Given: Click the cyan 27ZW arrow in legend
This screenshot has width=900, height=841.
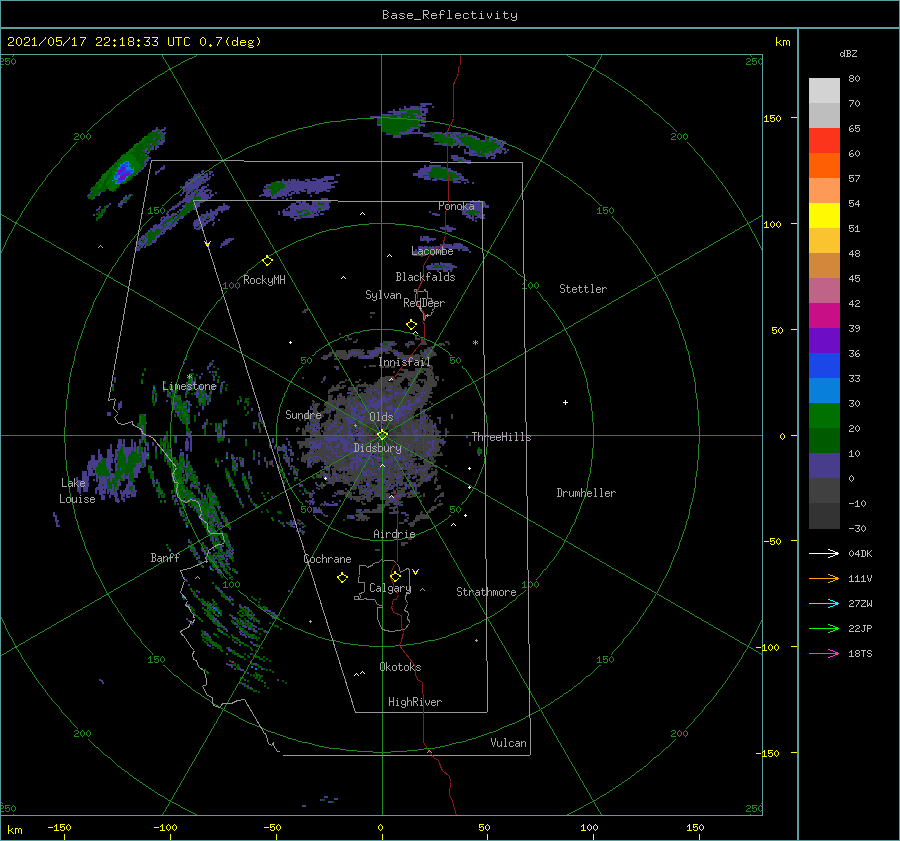Looking at the screenshot, I should 824,603.
